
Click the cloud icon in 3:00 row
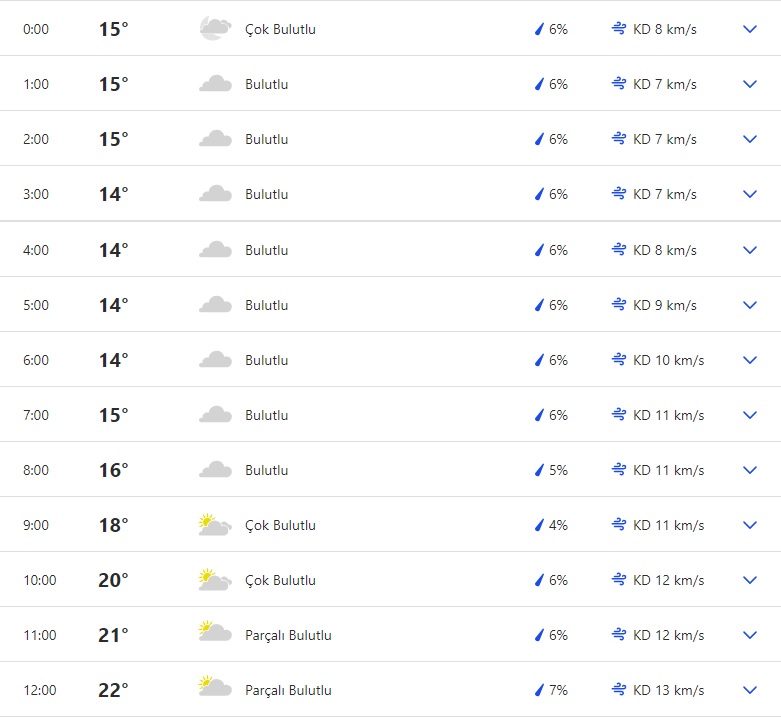pyautogui.click(x=215, y=194)
